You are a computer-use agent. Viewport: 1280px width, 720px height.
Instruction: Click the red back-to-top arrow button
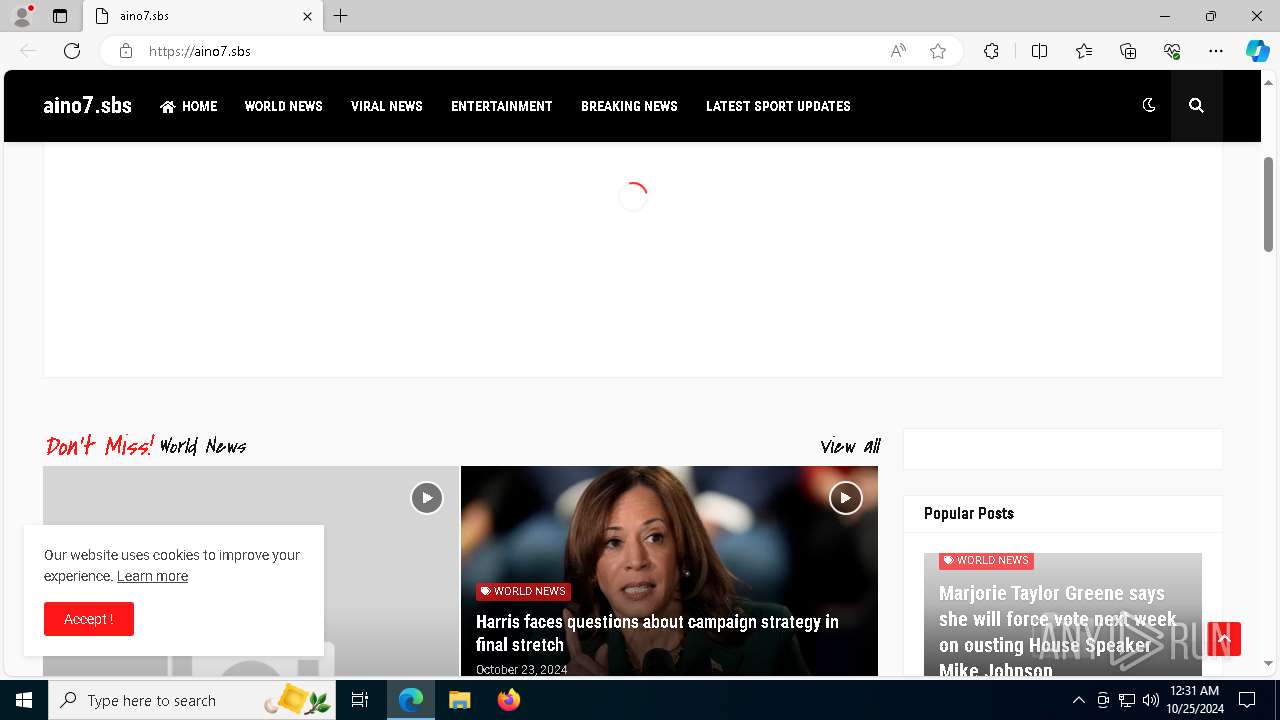coord(1224,639)
